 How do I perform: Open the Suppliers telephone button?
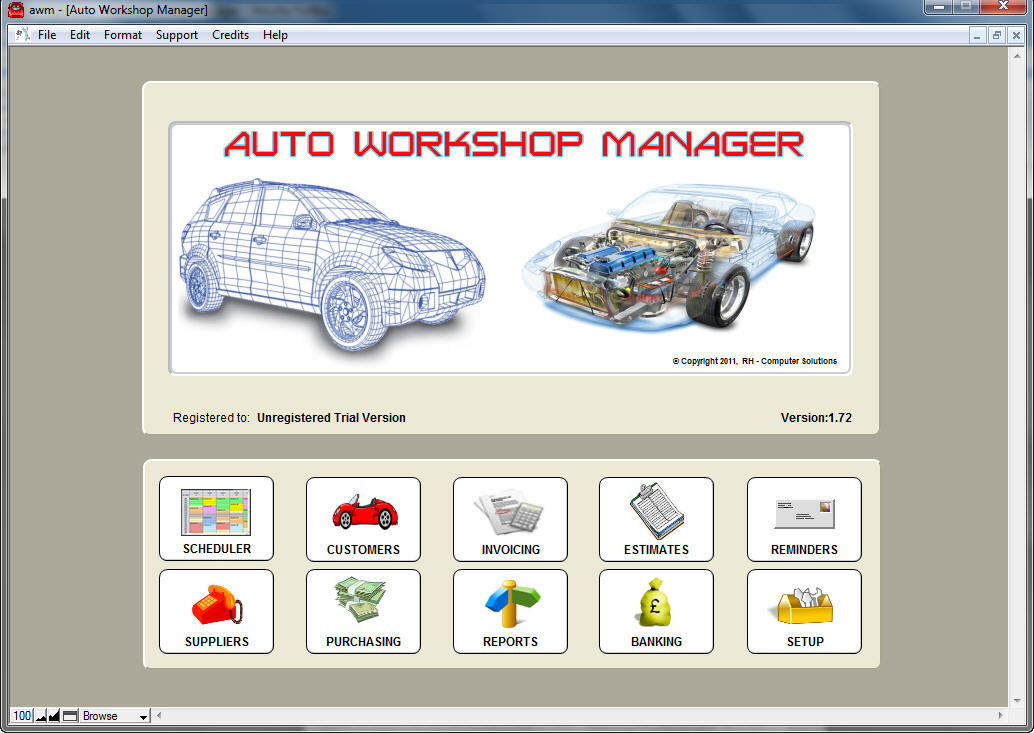point(216,611)
